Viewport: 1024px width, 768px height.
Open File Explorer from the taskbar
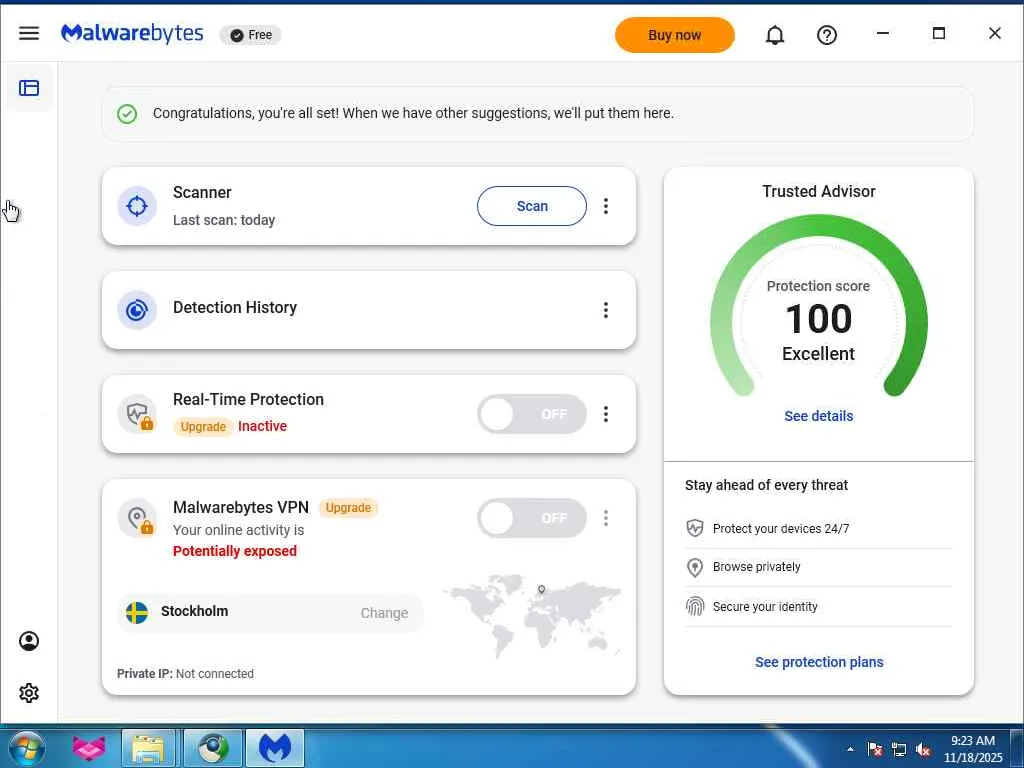click(148, 748)
